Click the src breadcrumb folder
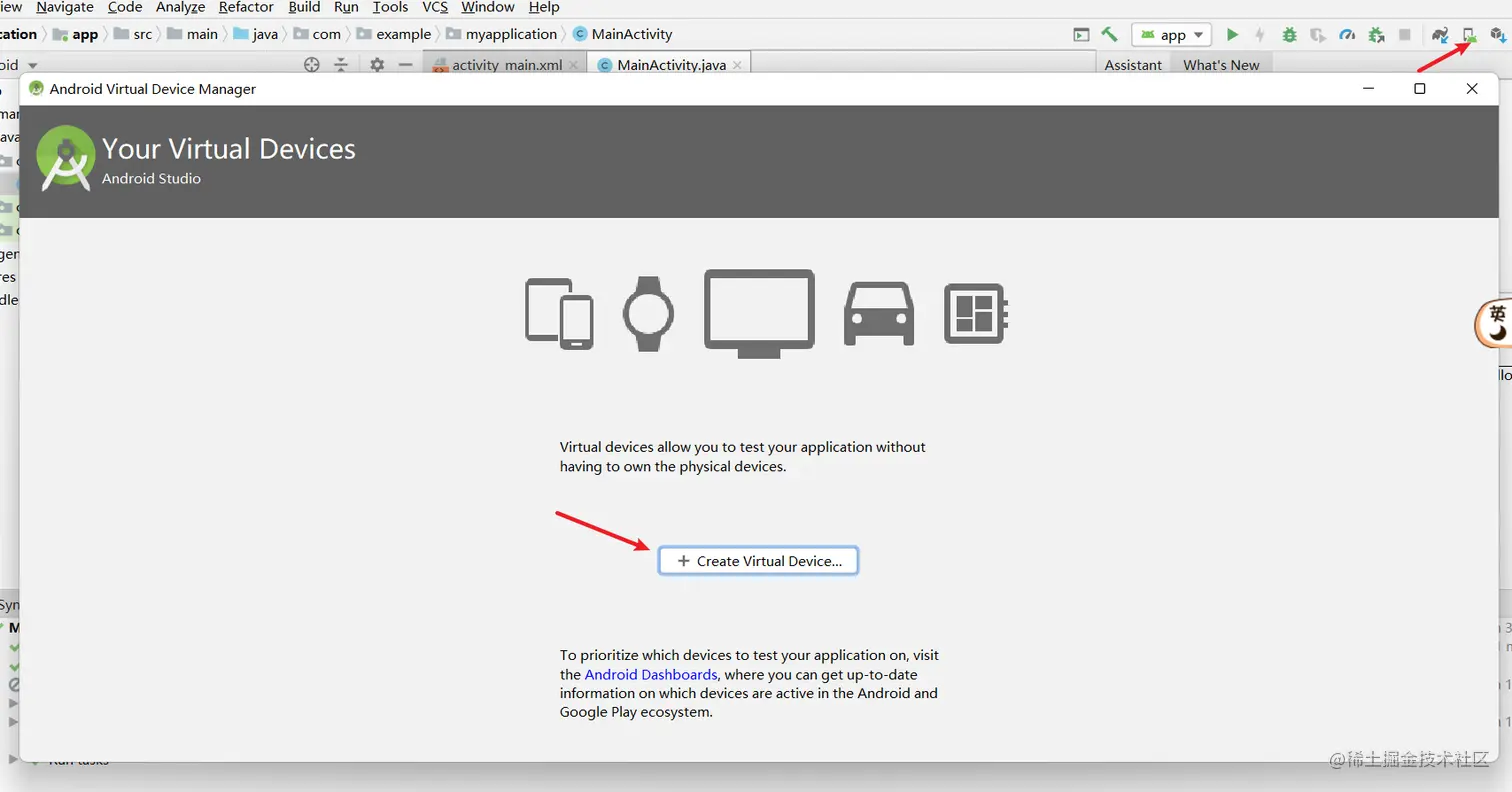The height and width of the screenshot is (792, 1512). coord(133,34)
